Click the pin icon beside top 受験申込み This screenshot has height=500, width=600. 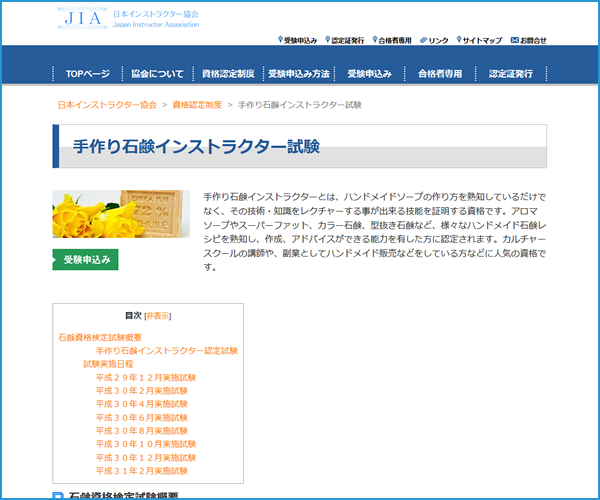(280, 40)
